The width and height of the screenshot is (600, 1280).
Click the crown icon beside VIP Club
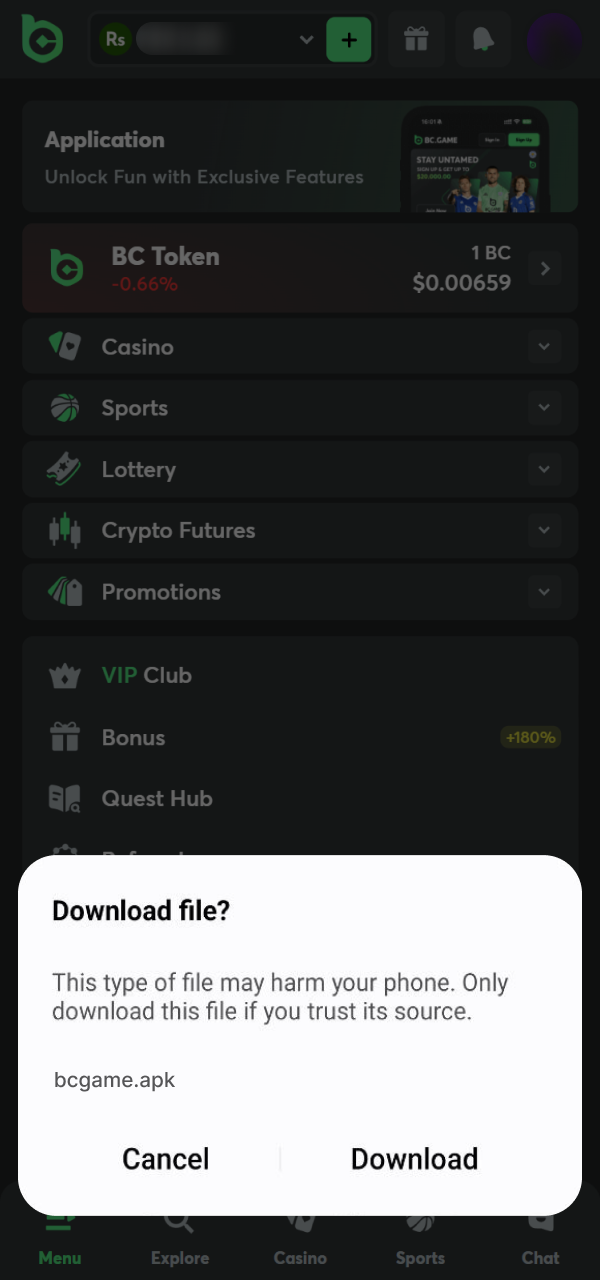click(64, 675)
